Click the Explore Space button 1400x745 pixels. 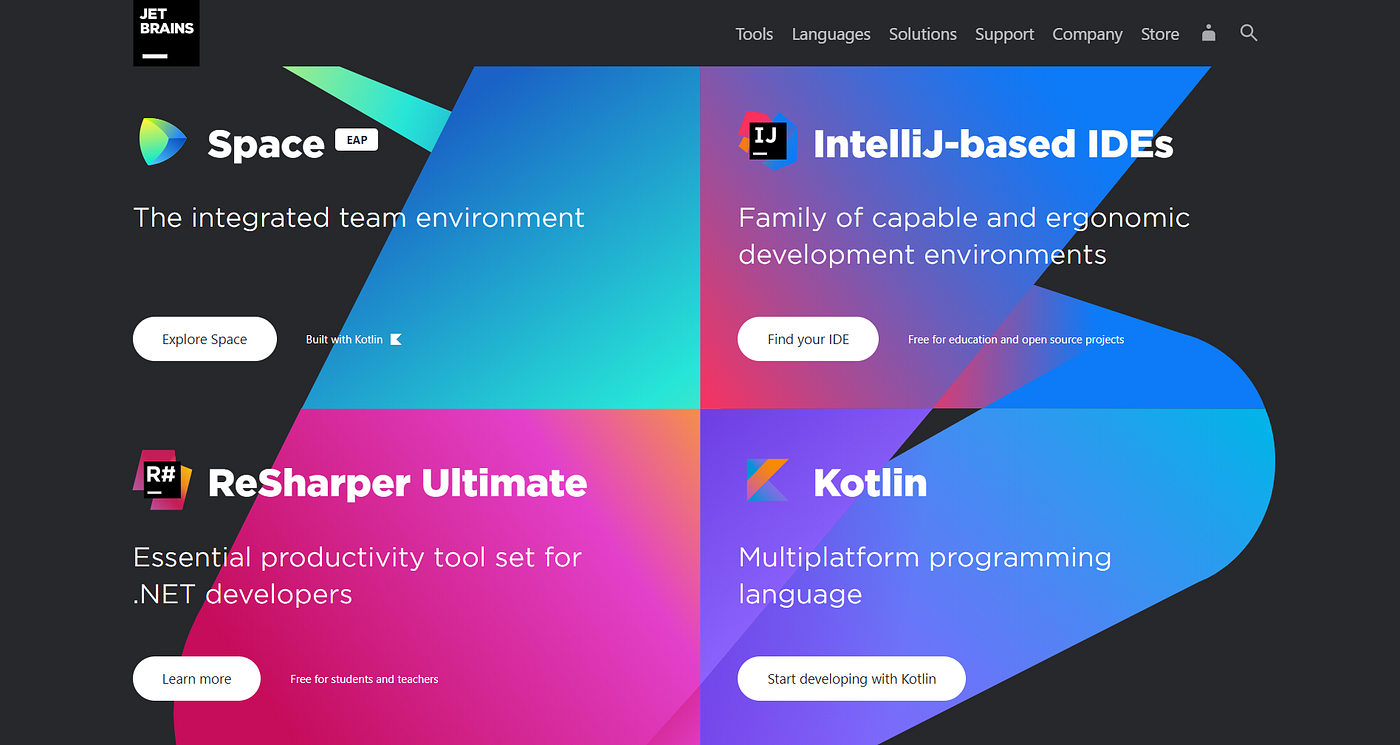[205, 339]
